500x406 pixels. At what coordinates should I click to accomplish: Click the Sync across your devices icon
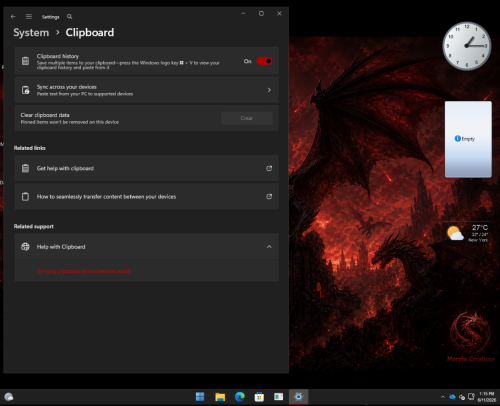click(x=25, y=90)
